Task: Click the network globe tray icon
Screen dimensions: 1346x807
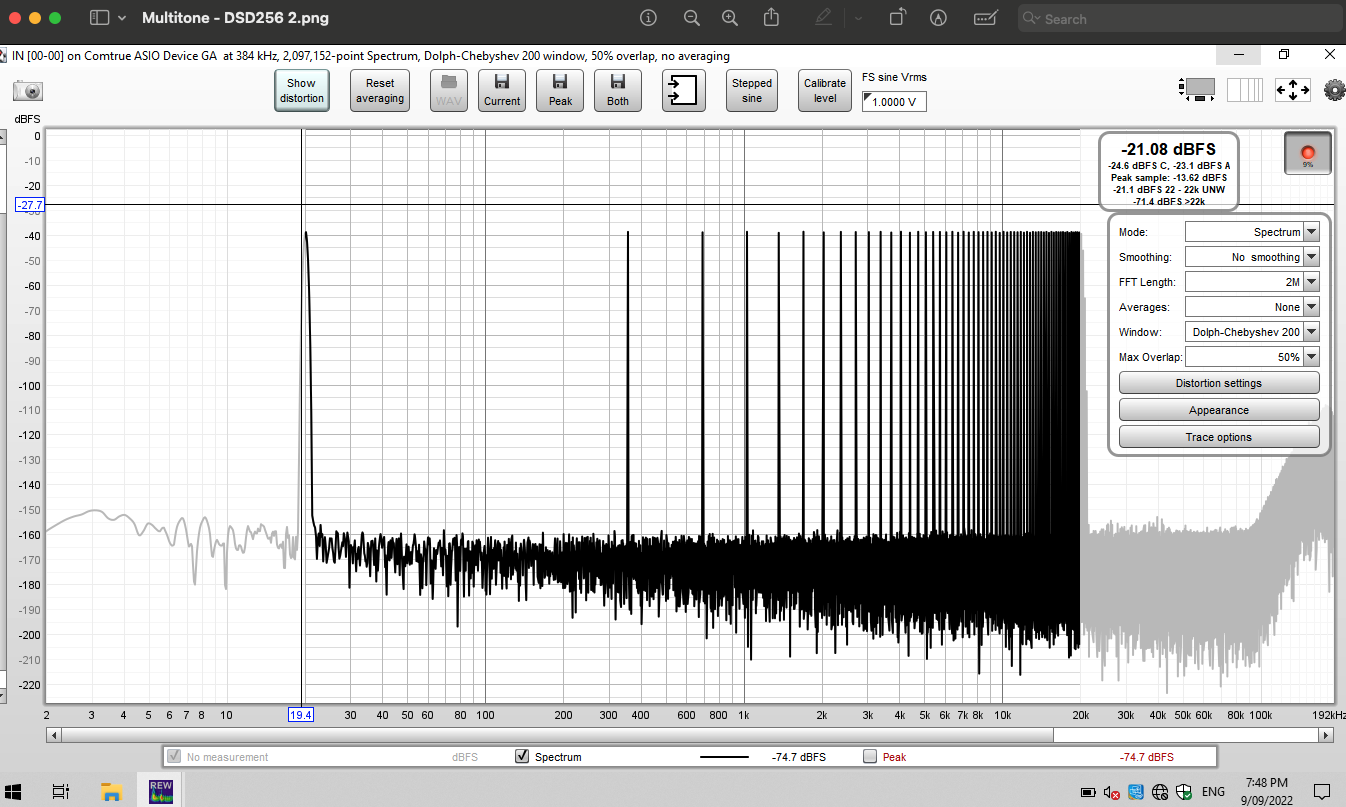Action: [1160, 792]
